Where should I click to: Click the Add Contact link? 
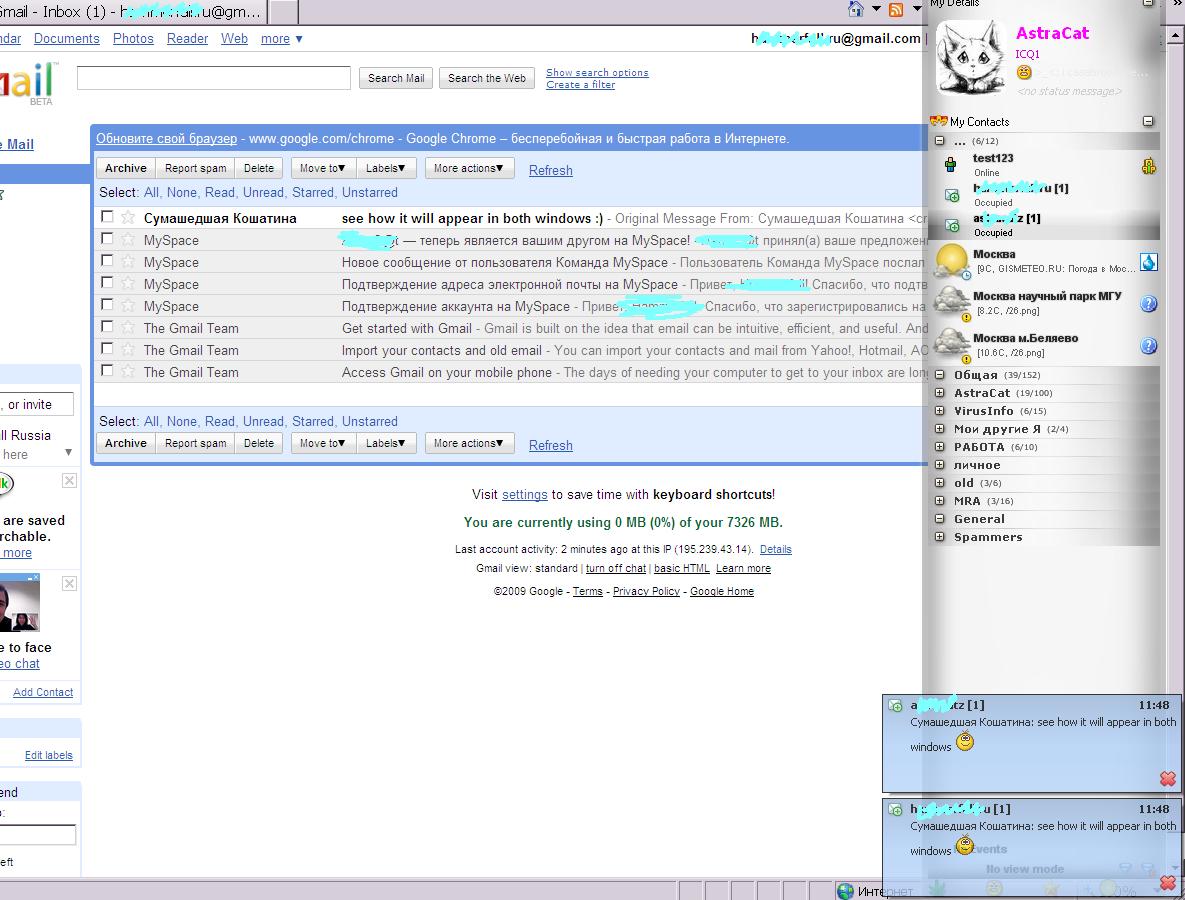tap(43, 692)
